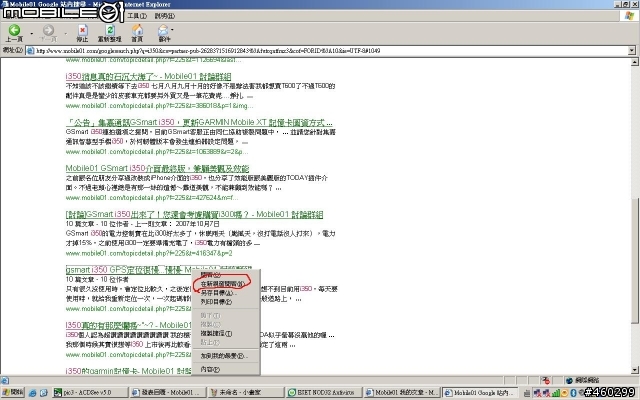Click the orange round tray icon
Screen dimensions: 640x400
click(x=565, y=393)
